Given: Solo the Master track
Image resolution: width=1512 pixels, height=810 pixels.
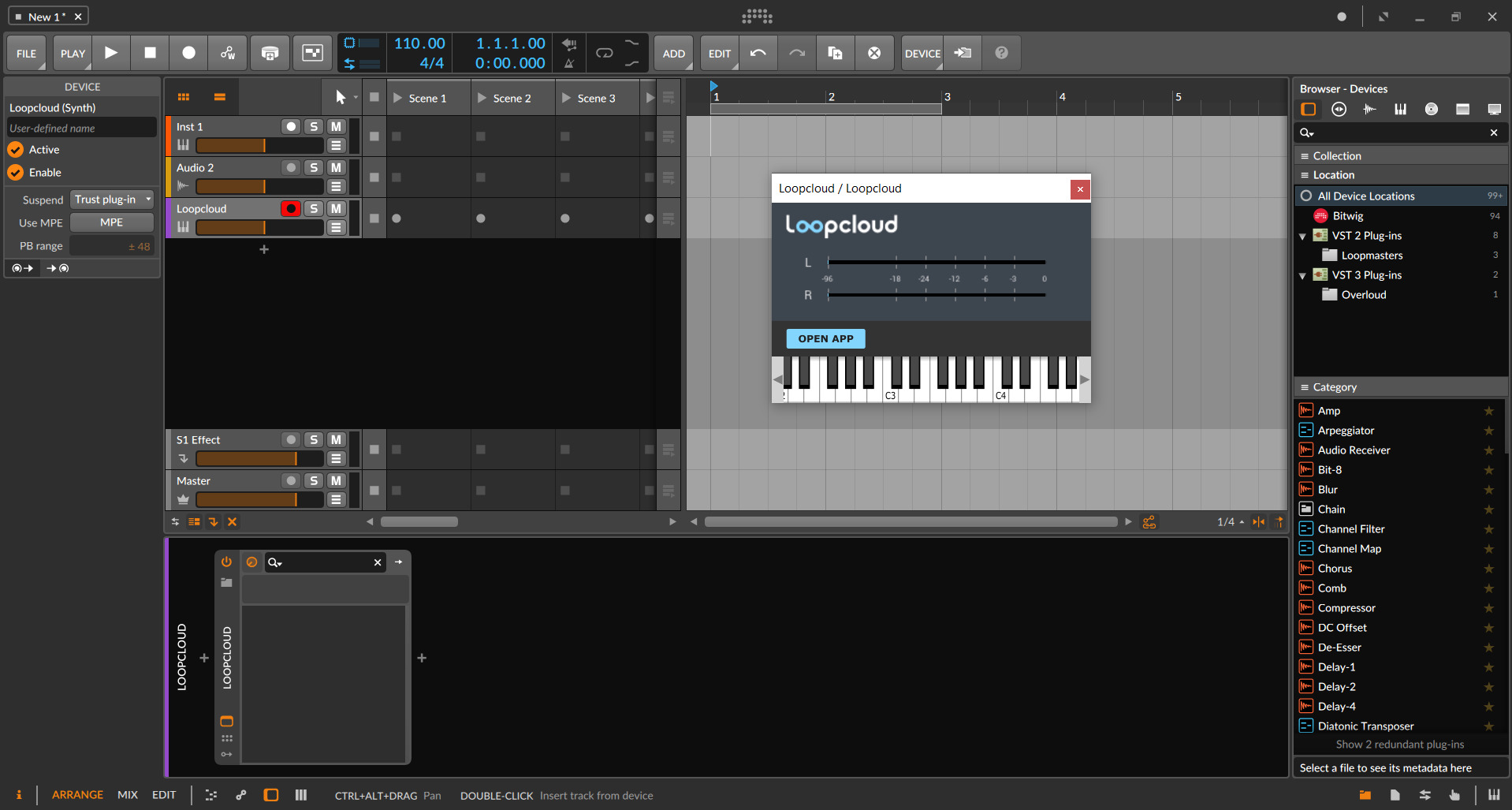Looking at the screenshot, I should tap(314, 480).
